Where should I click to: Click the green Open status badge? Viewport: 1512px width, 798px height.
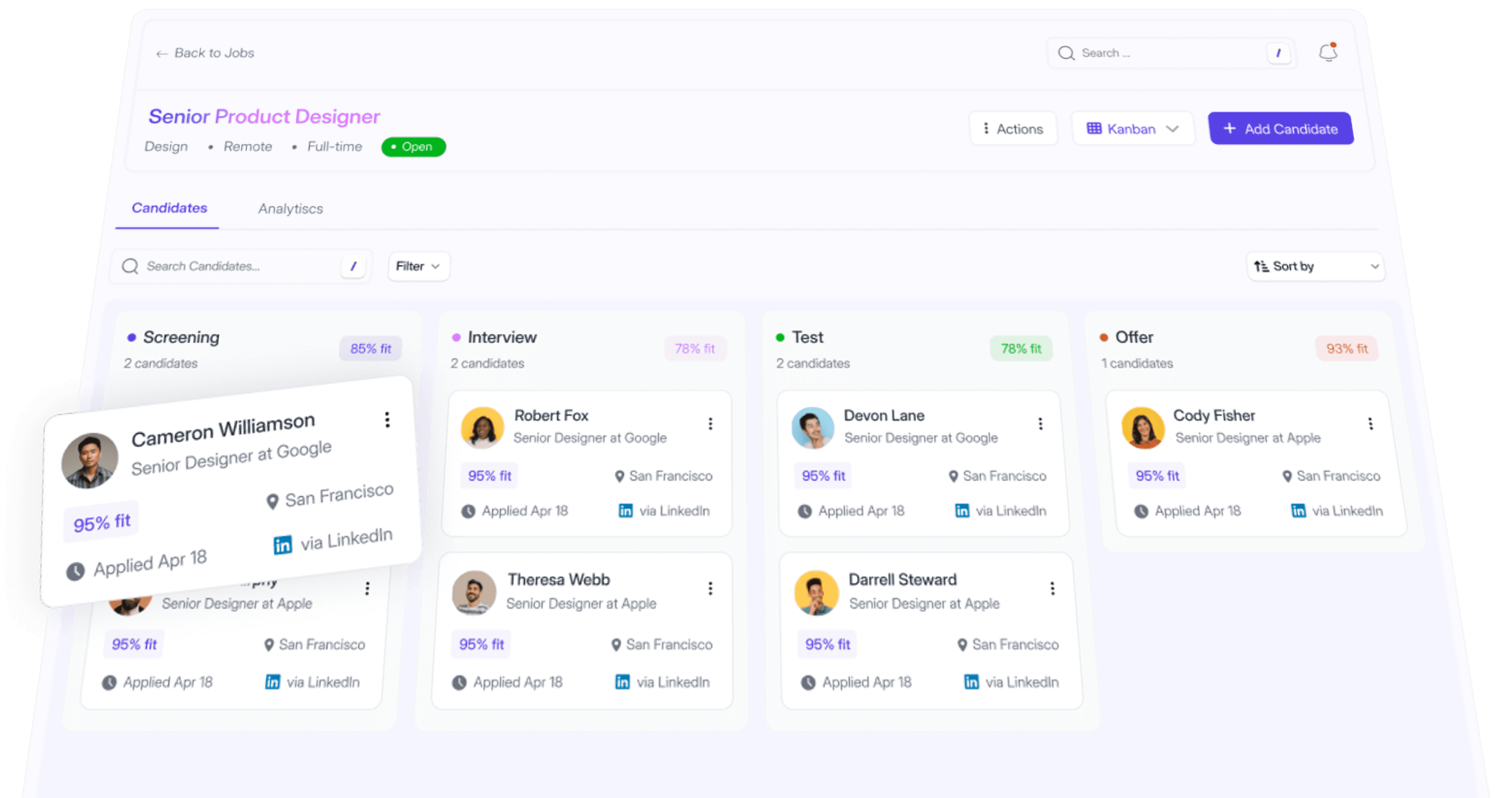pyautogui.click(x=413, y=147)
